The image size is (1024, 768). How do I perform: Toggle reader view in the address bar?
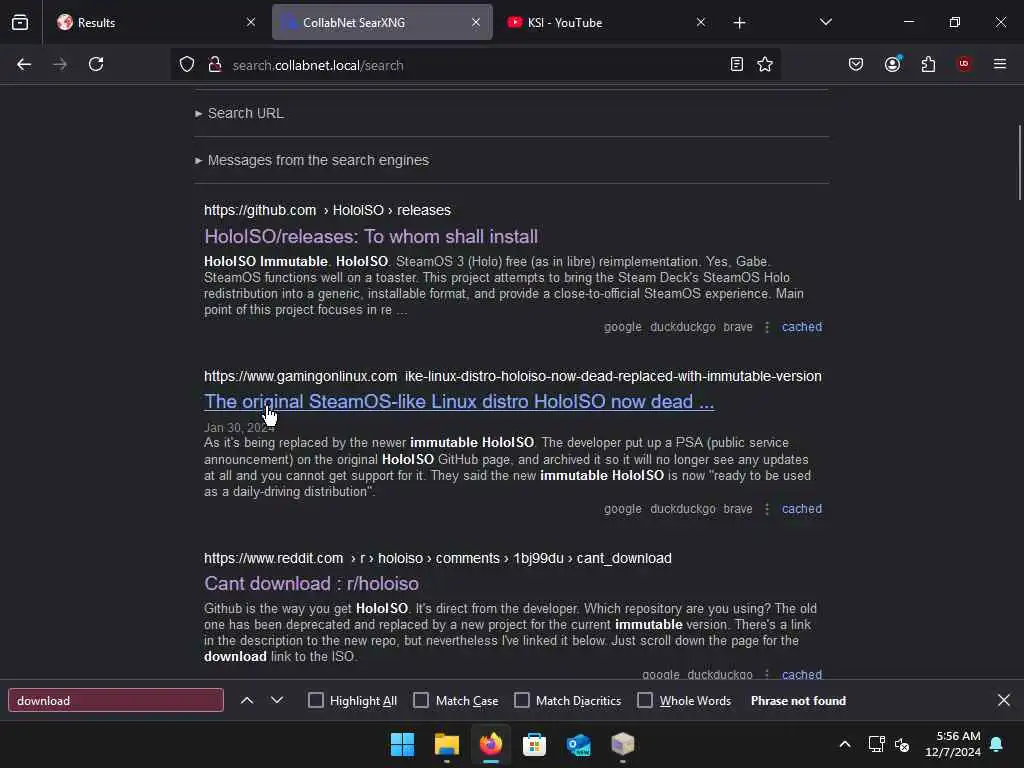click(737, 64)
